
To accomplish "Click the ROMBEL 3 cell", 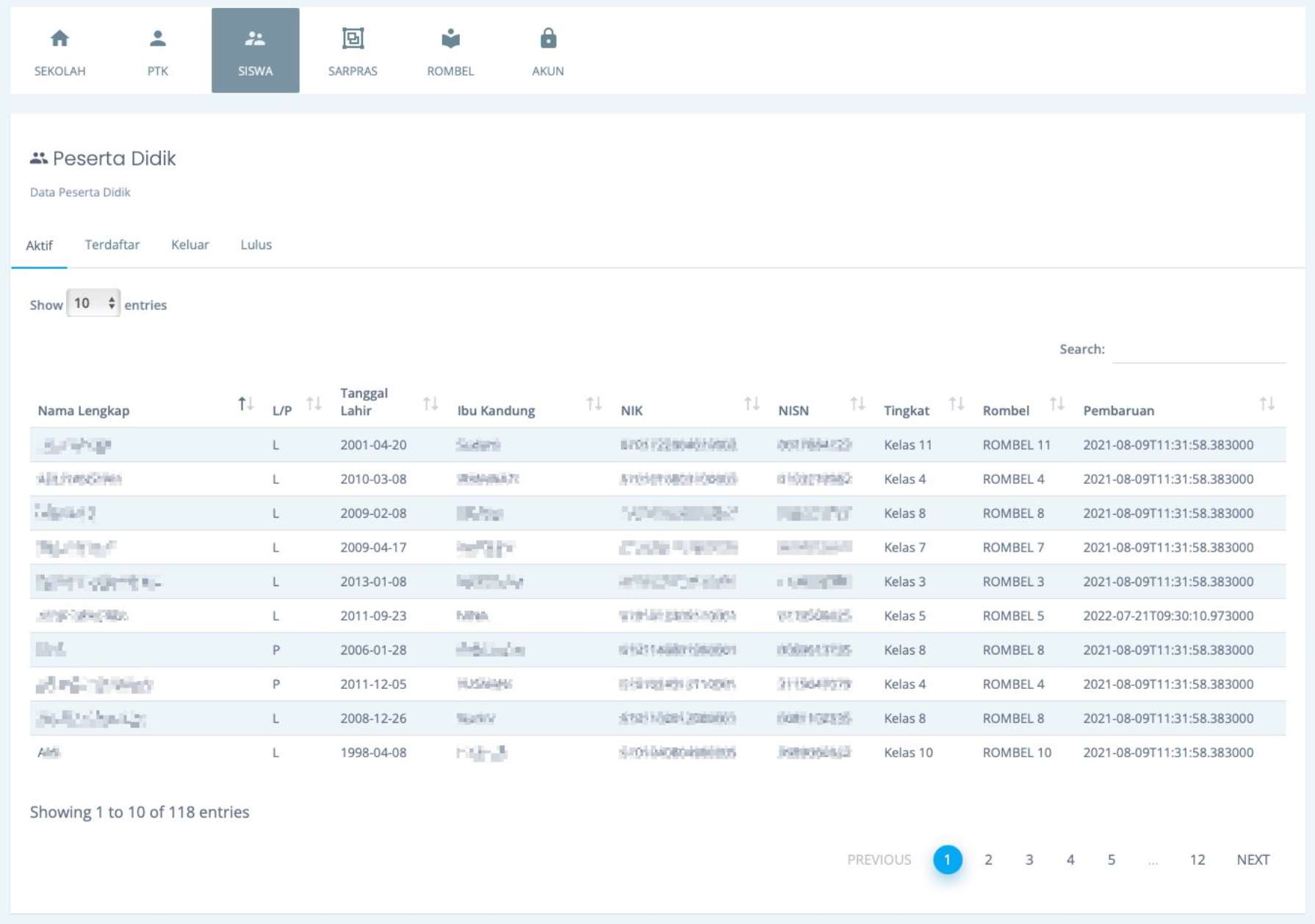I will point(1013,581).
